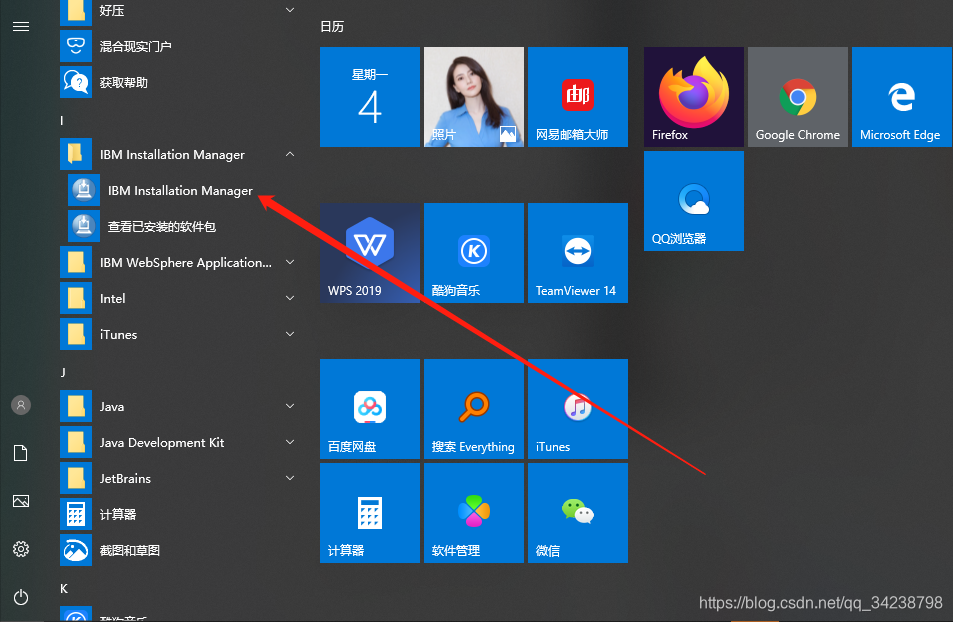953x622 pixels.
Task: Launch IBM Installation Manager app entry
Action: coord(180,190)
